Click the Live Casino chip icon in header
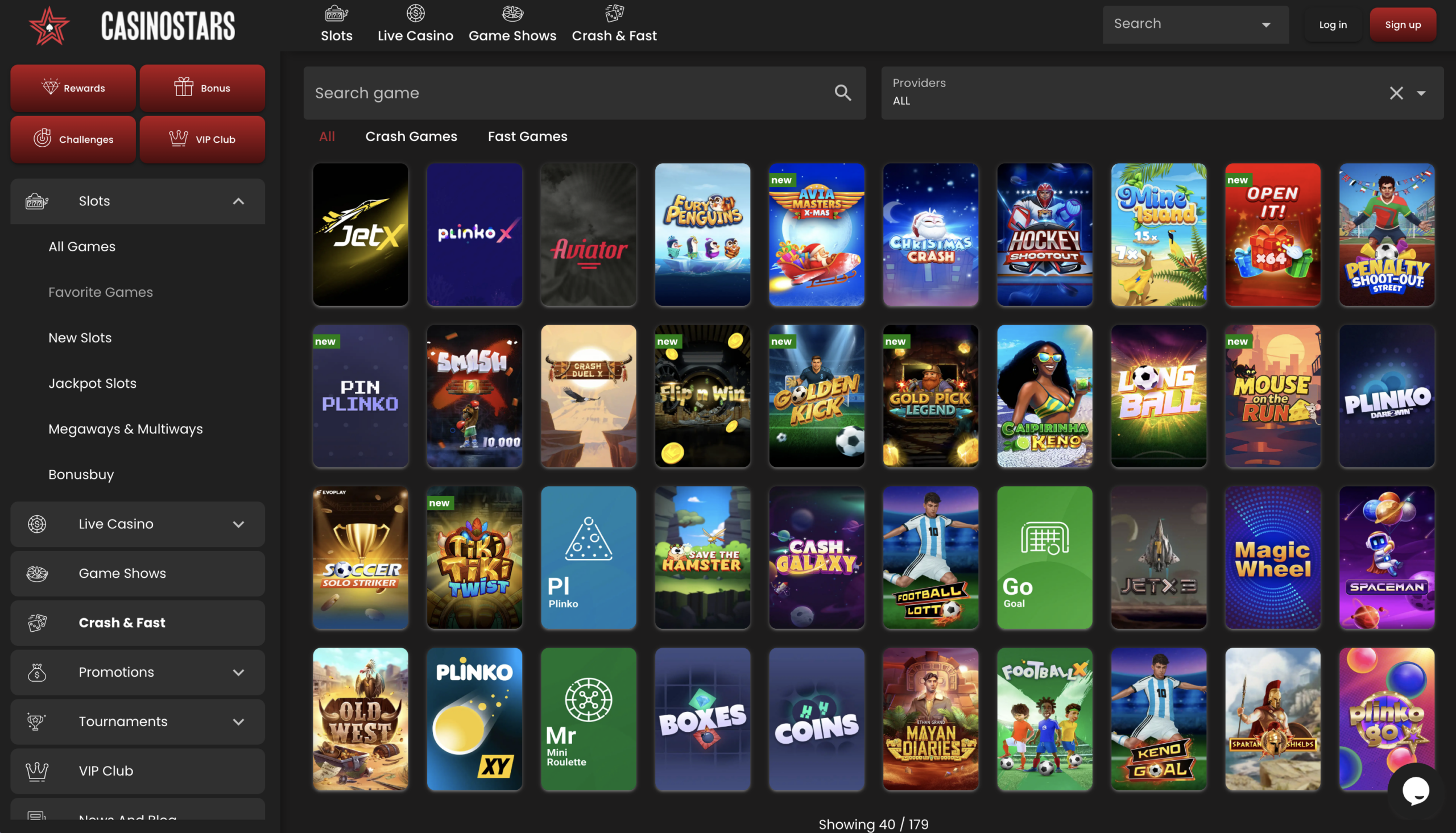1456x833 pixels. pos(415,13)
